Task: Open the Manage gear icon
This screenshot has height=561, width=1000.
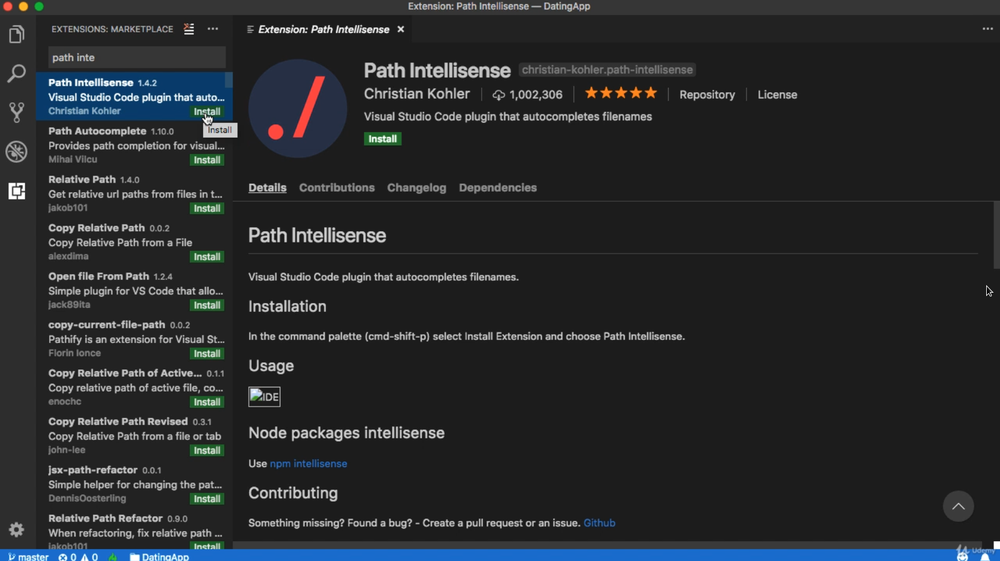Action: click(17, 530)
